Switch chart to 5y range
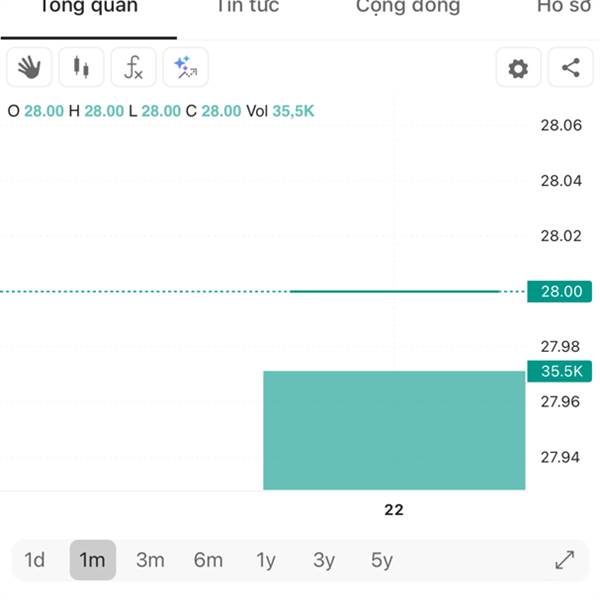Viewport: 600px width, 600px height. pyautogui.click(x=382, y=560)
